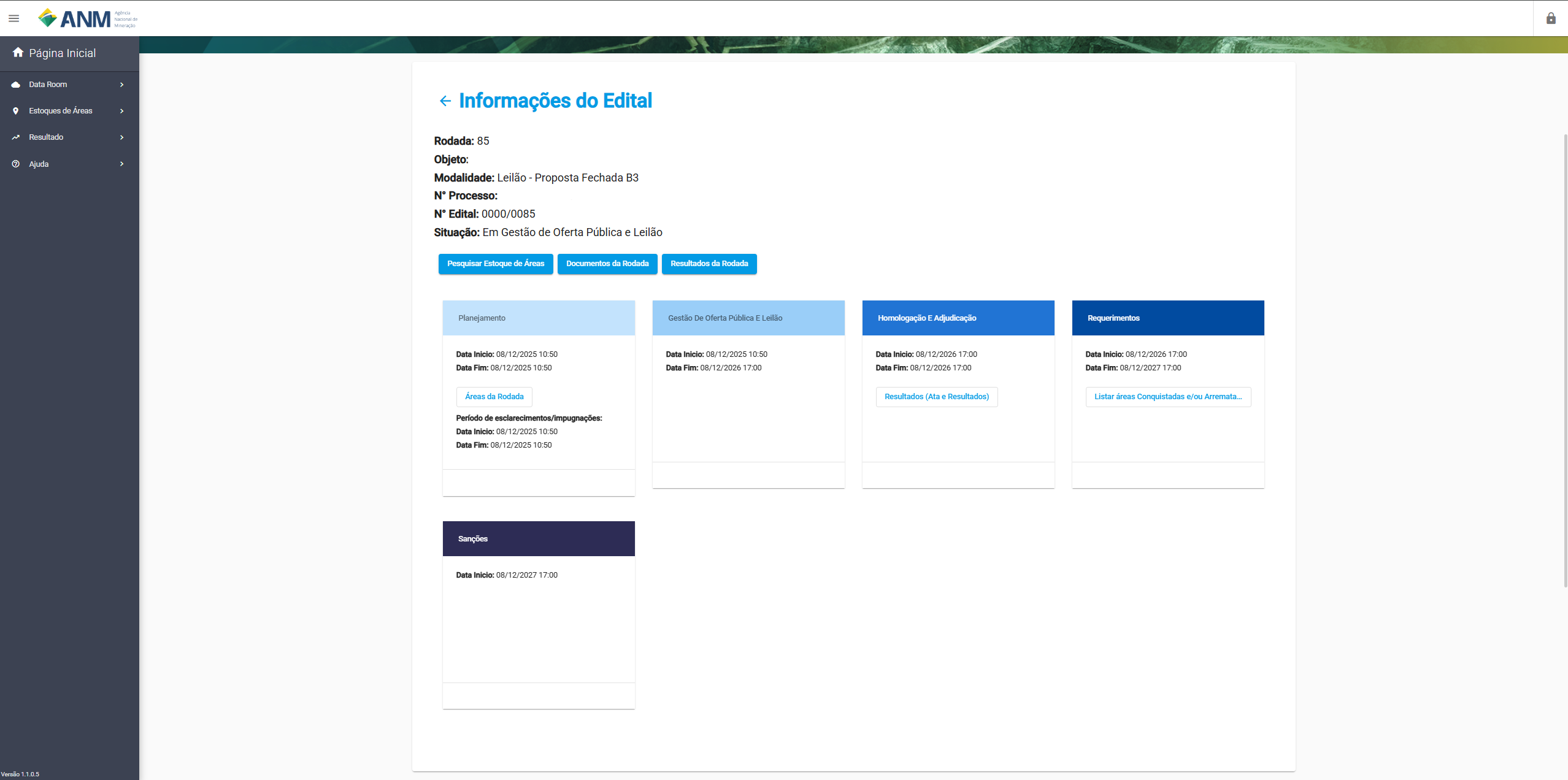Click the N° Processo: label

pyautogui.click(x=466, y=196)
